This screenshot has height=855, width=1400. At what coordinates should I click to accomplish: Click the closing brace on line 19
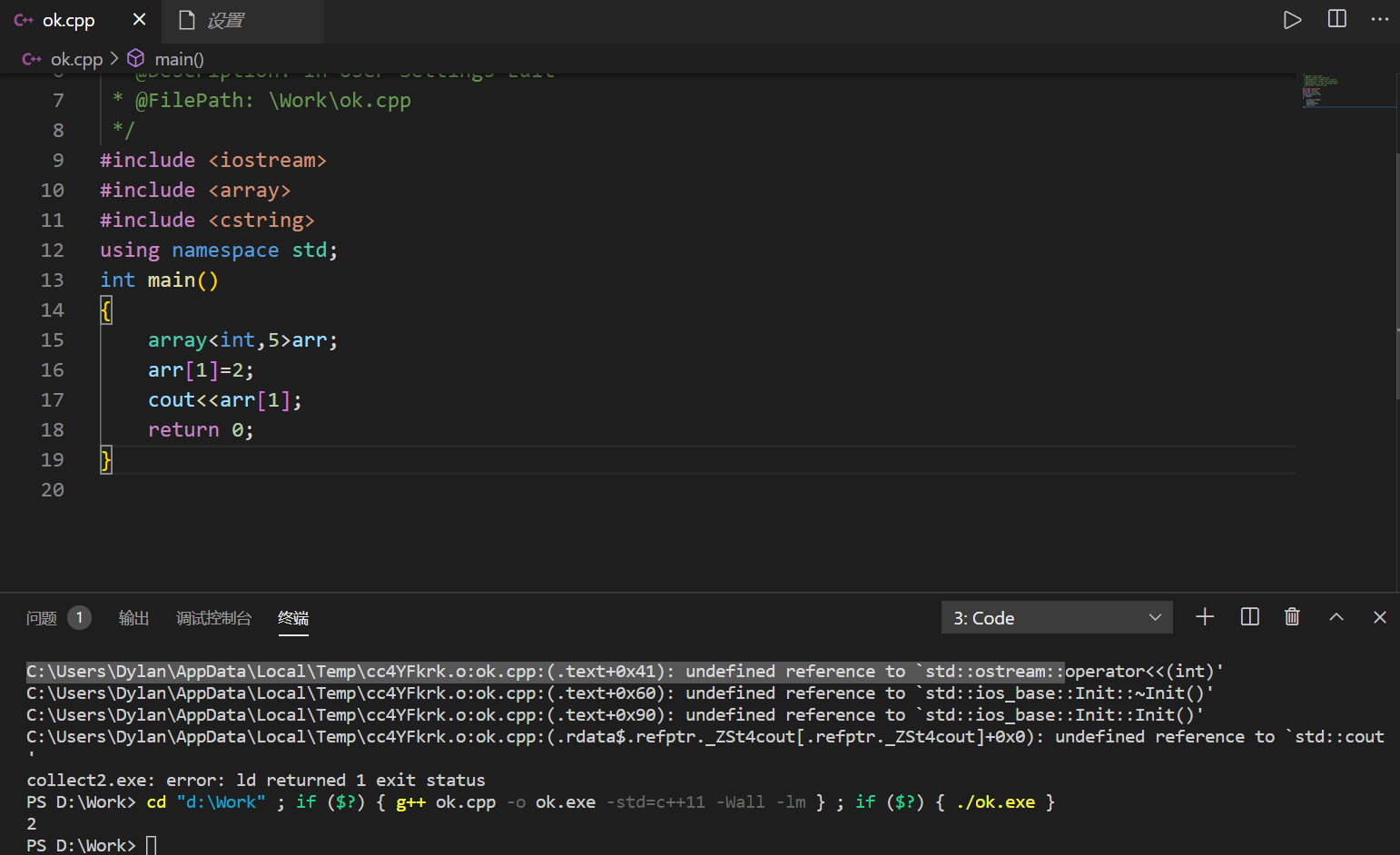(106, 459)
